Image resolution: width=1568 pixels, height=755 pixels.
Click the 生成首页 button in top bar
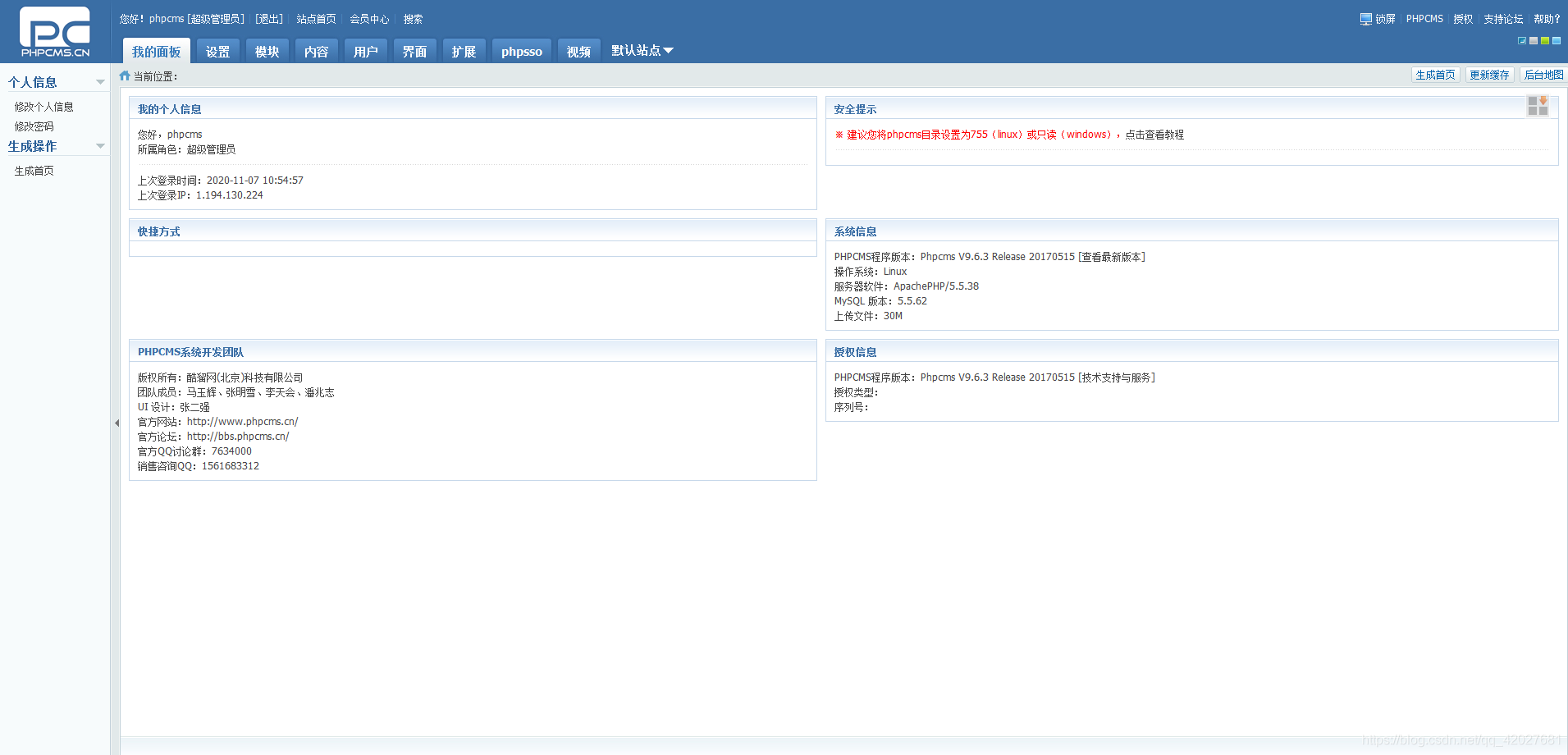point(1435,75)
